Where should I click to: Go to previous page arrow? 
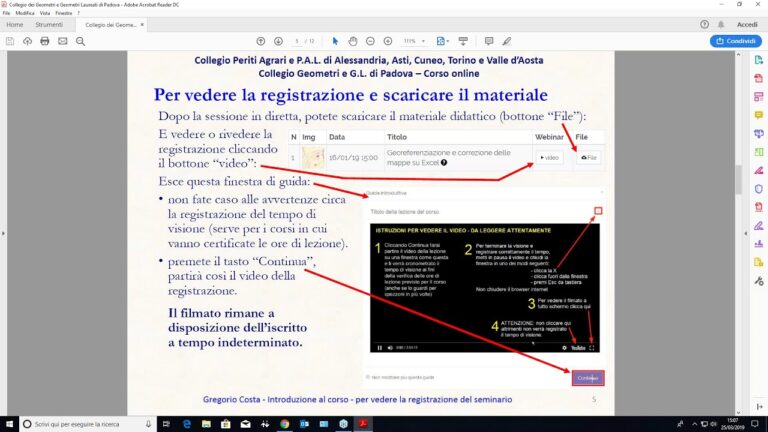(x=261, y=41)
